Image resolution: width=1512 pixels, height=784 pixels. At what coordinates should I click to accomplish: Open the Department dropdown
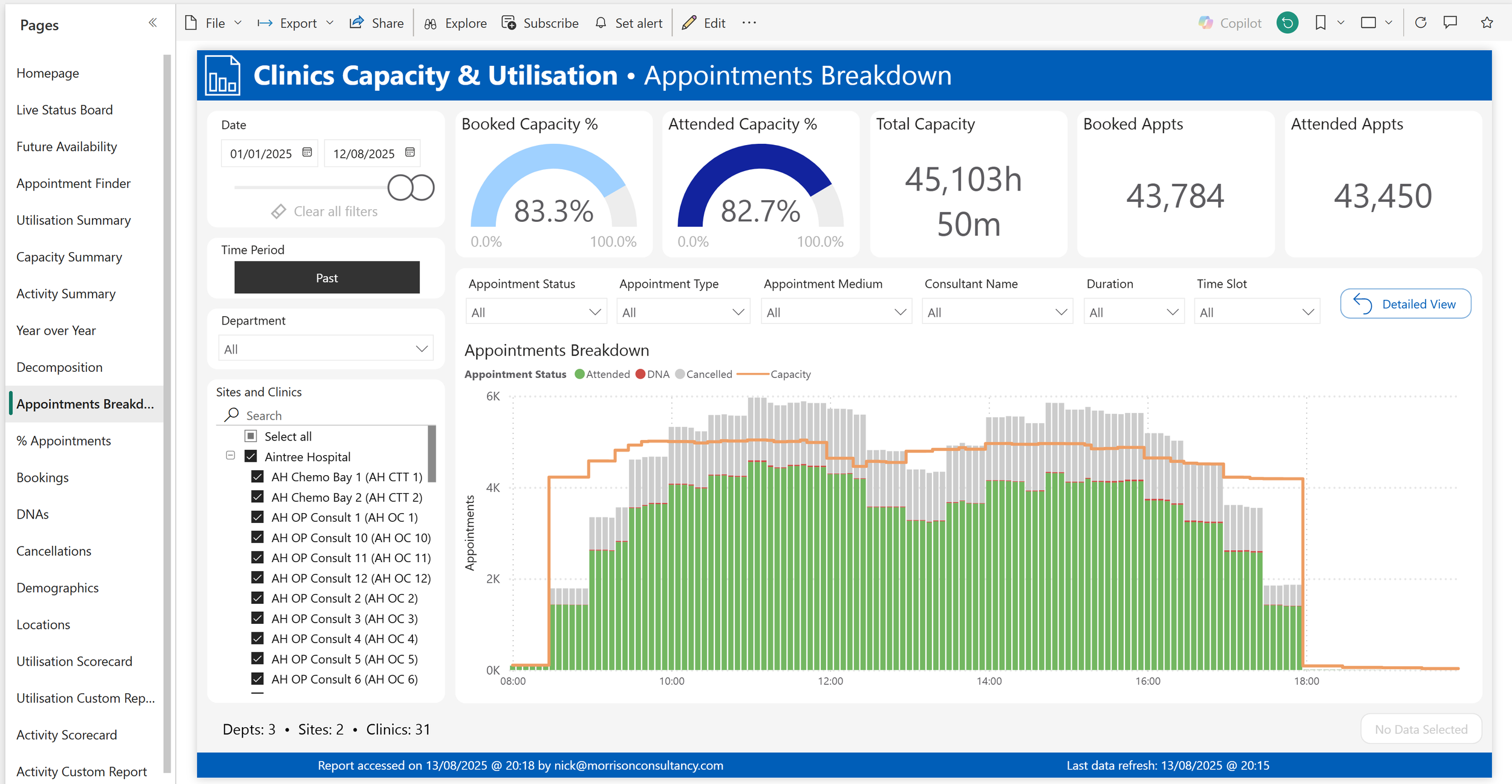click(325, 349)
